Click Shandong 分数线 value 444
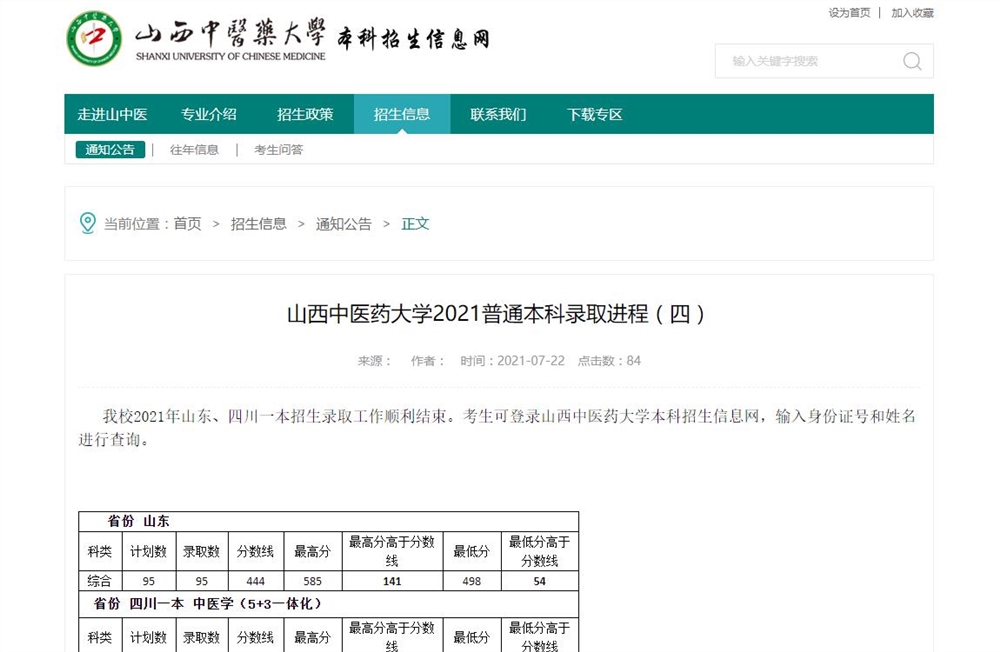 click(x=255, y=581)
